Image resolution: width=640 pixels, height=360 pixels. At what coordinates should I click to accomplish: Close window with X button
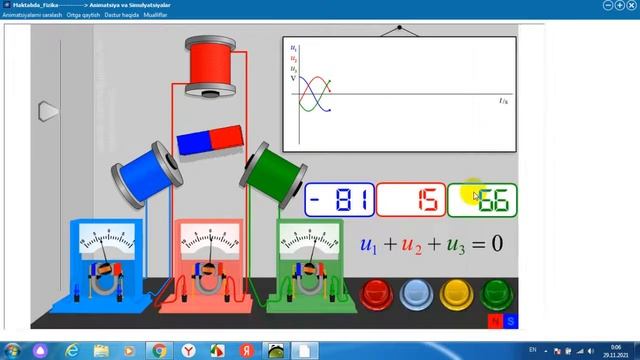tap(631, 5)
